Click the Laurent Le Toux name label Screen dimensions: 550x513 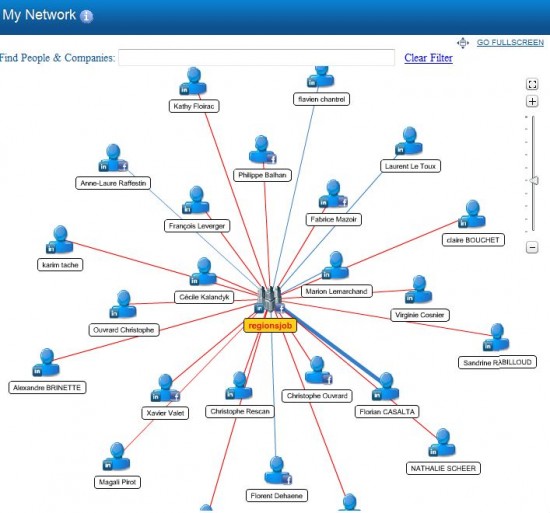click(410, 166)
